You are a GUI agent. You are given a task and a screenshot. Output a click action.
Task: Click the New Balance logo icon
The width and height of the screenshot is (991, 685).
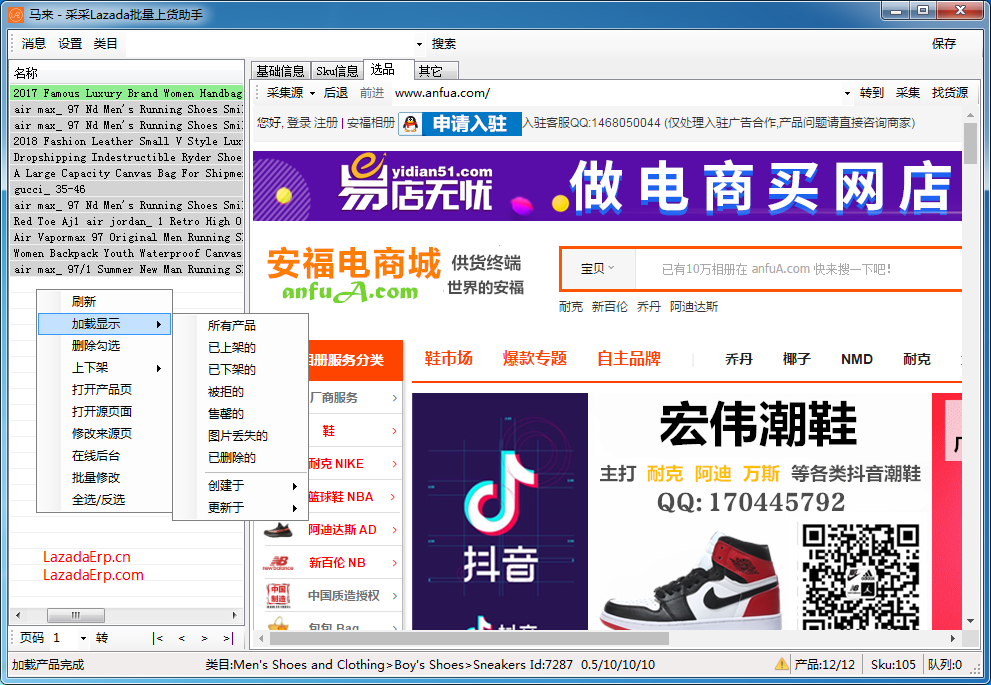pyautogui.click(x=278, y=562)
